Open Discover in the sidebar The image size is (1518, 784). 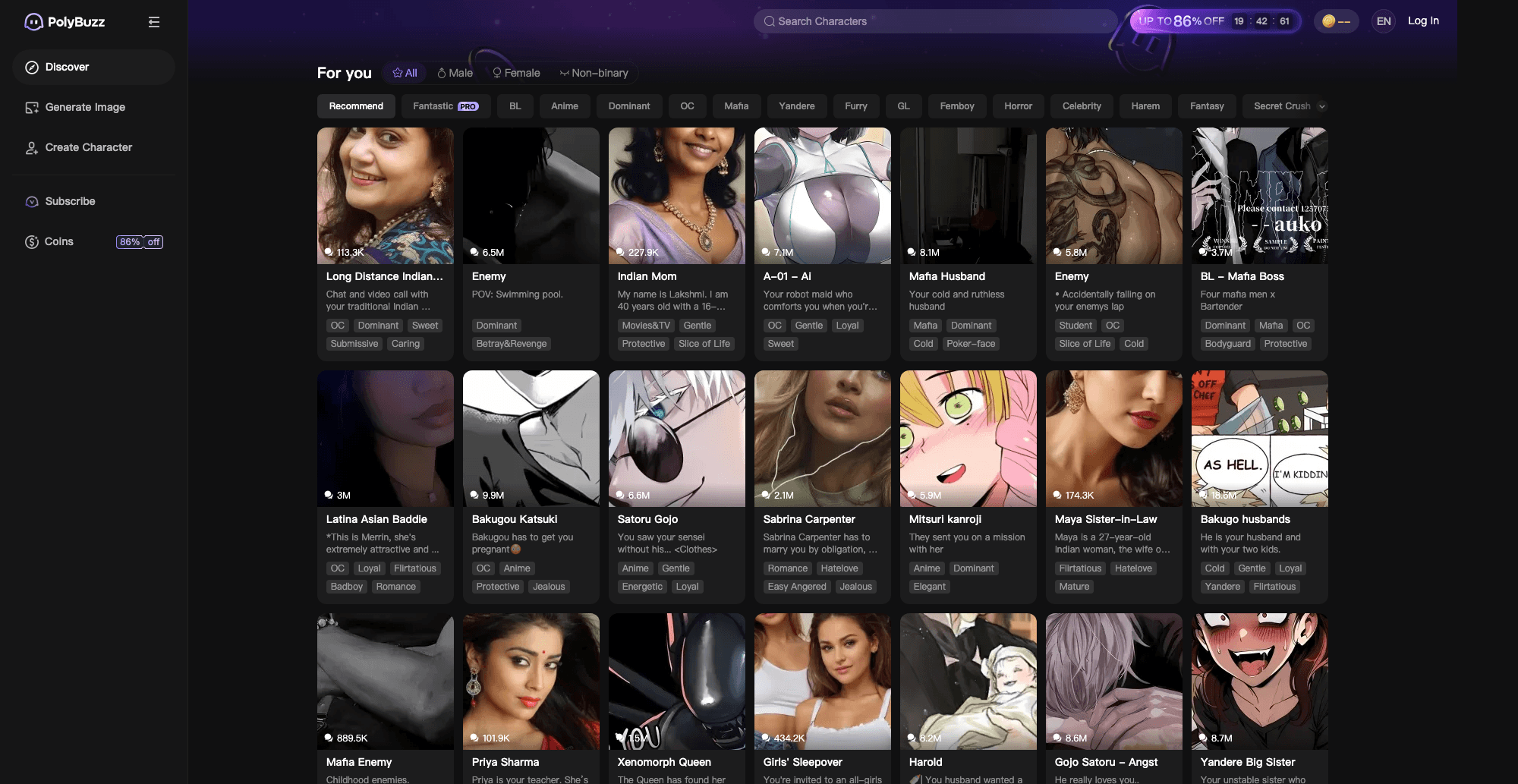(x=94, y=68)
